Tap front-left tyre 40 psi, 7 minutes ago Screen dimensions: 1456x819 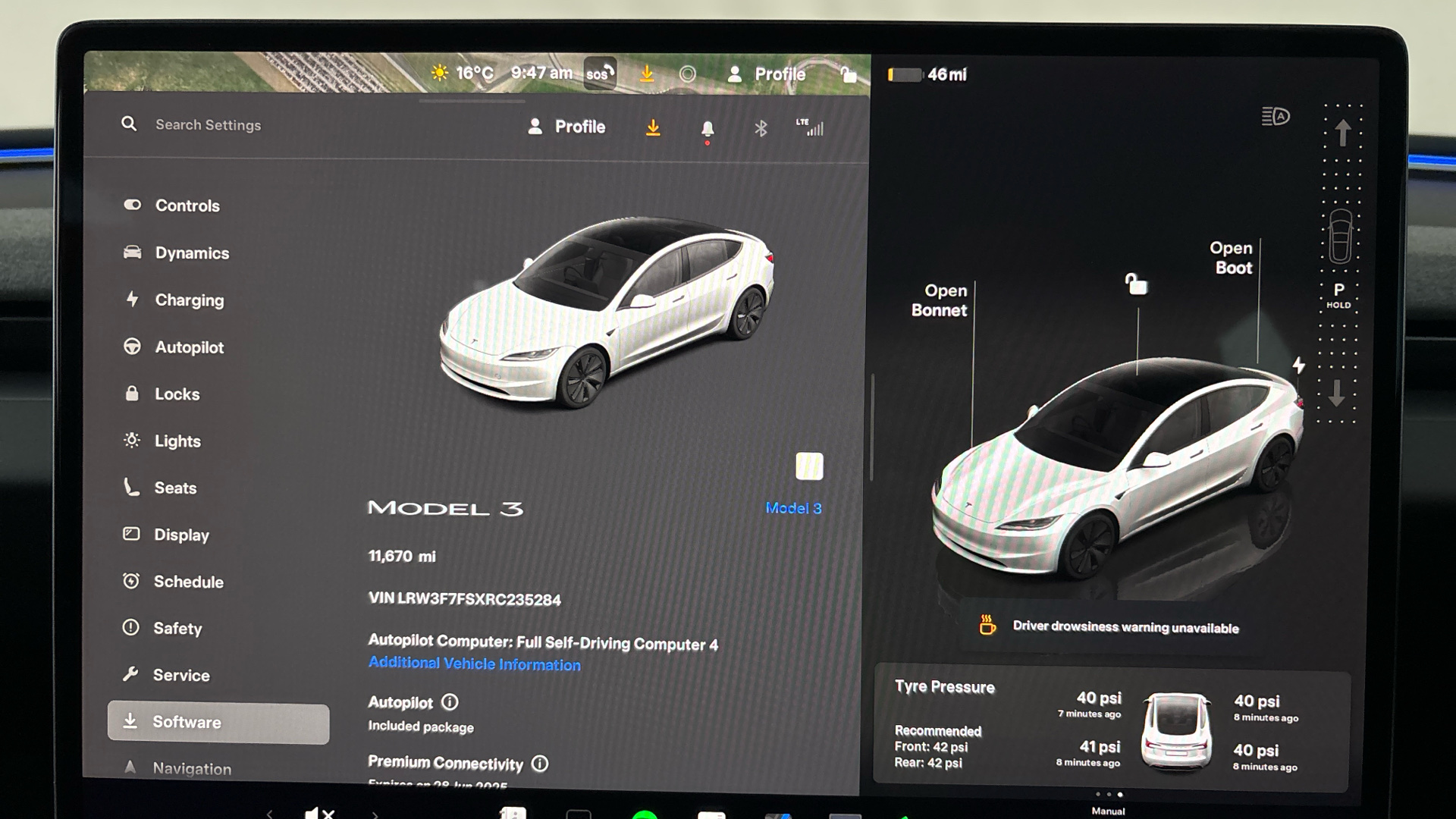pyautogui.click(x=1090, y=704)
